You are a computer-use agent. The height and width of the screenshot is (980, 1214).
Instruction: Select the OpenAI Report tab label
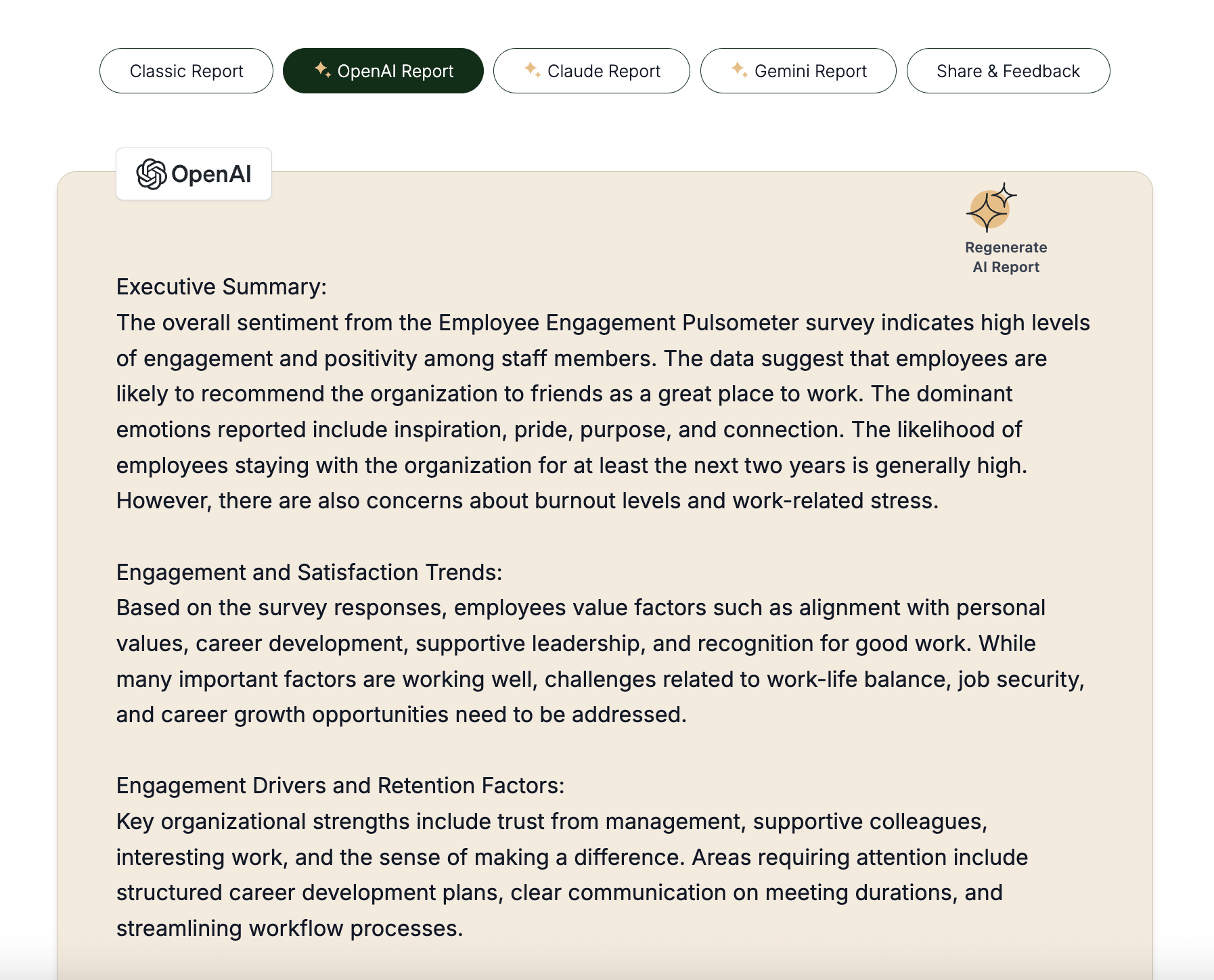pyautogui.click(x=395, y=71)
